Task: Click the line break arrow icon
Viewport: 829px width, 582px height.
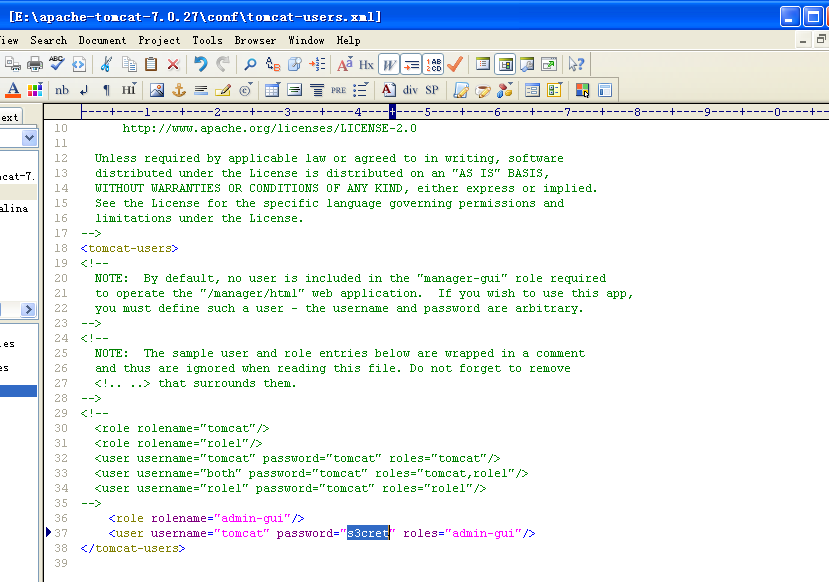Action: pyautogui.click(x=84, y=90)
